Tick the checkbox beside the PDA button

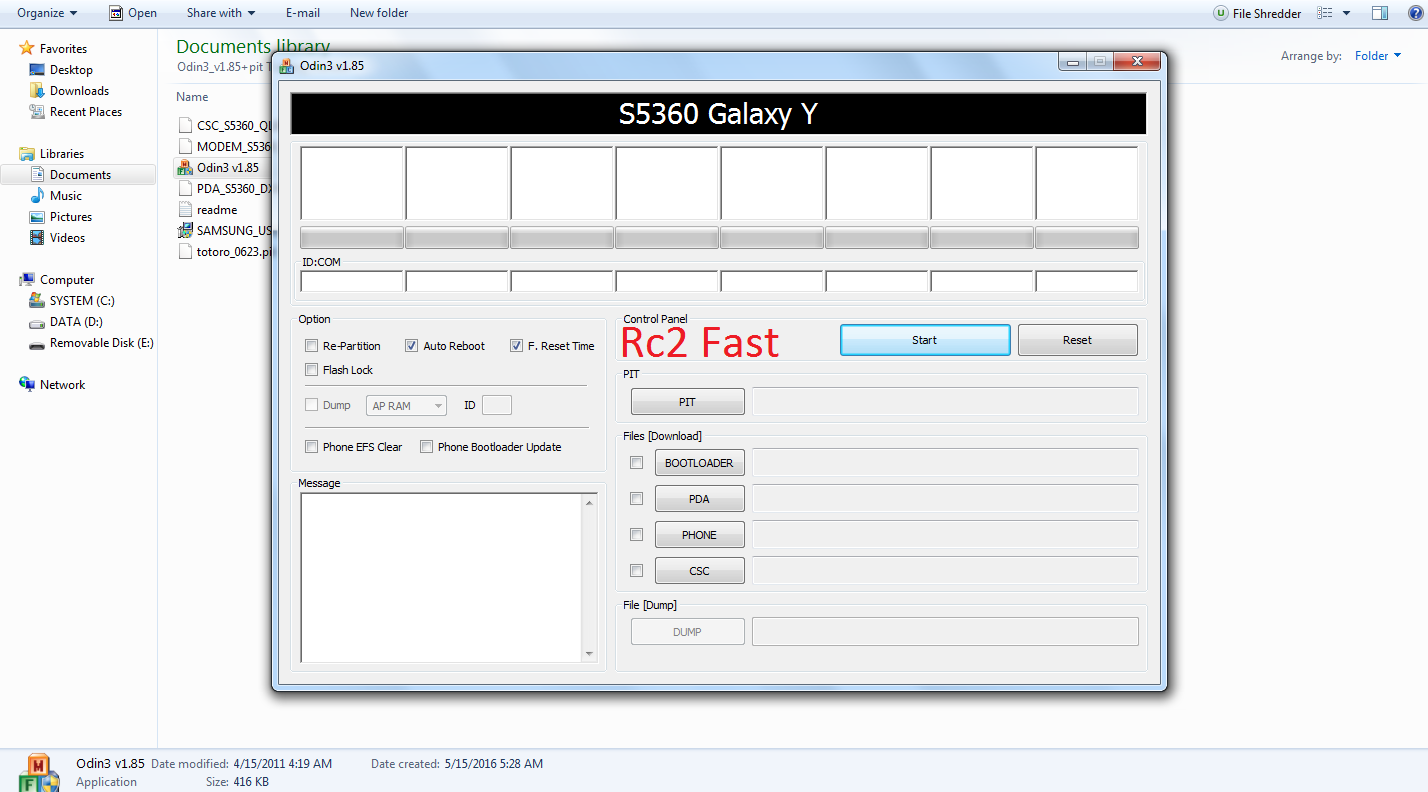click(636, 498)
